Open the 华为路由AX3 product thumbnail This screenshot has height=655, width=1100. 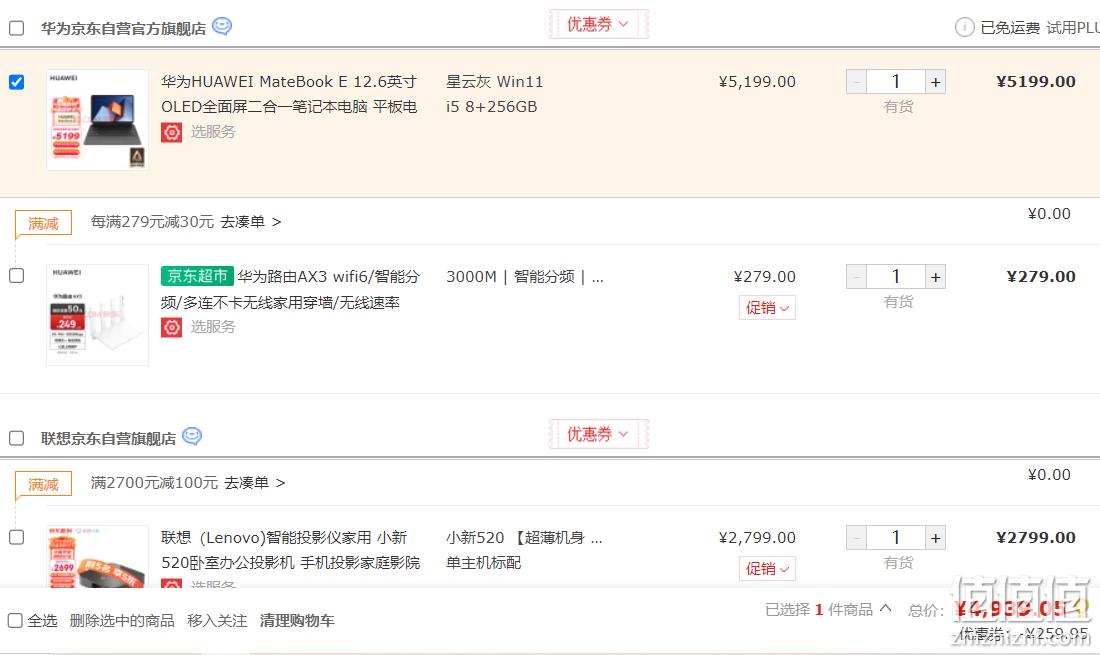(x=98, y=315)
